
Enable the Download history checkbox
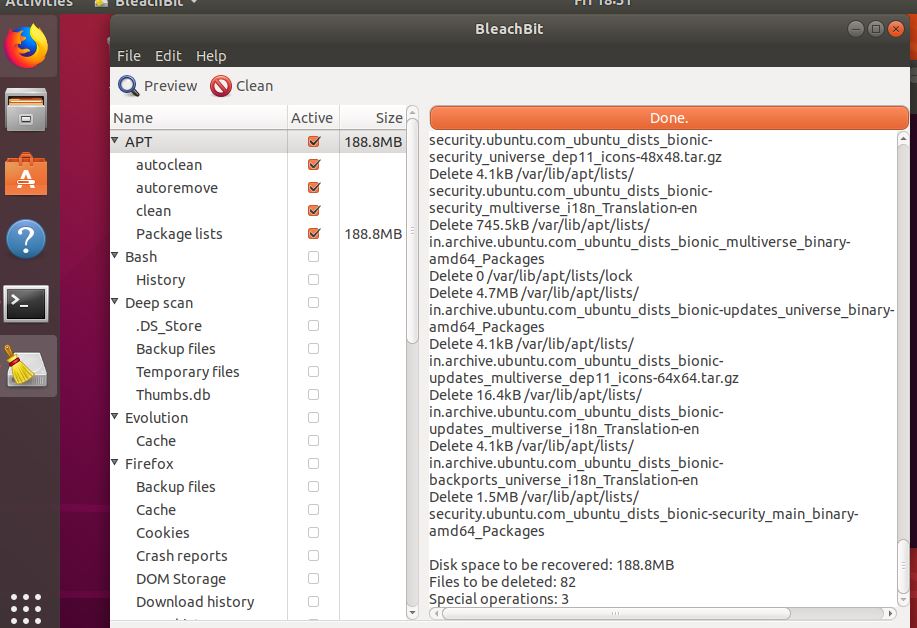tap(313, 601)
